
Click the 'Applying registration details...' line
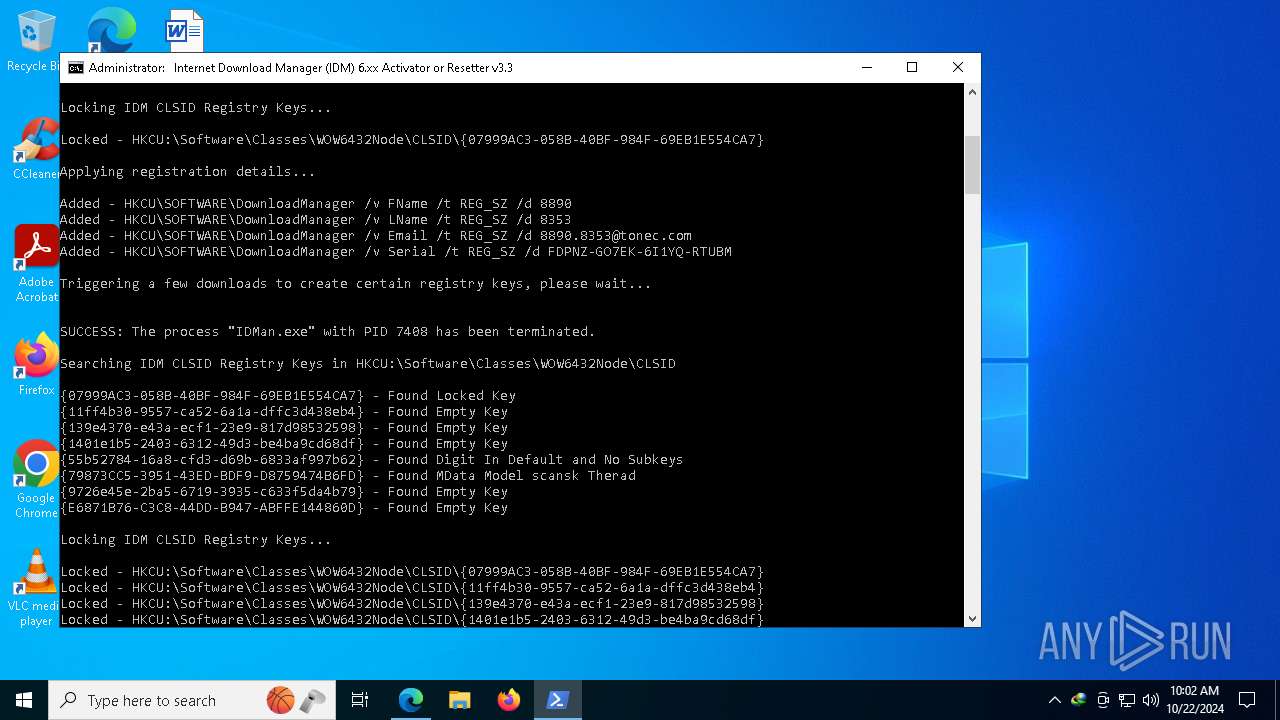[x=188, y=172]
